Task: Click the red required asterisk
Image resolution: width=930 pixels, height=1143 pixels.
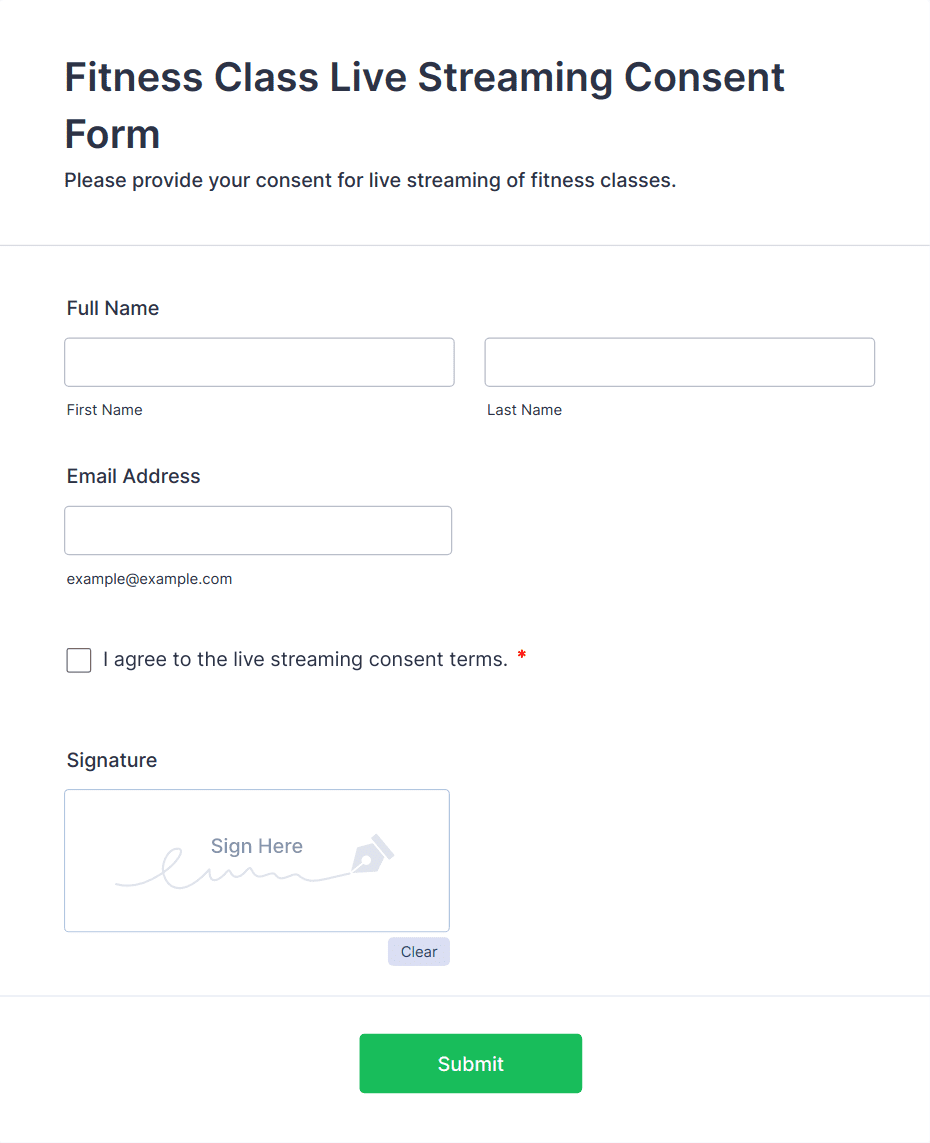Action: (521, 657)
